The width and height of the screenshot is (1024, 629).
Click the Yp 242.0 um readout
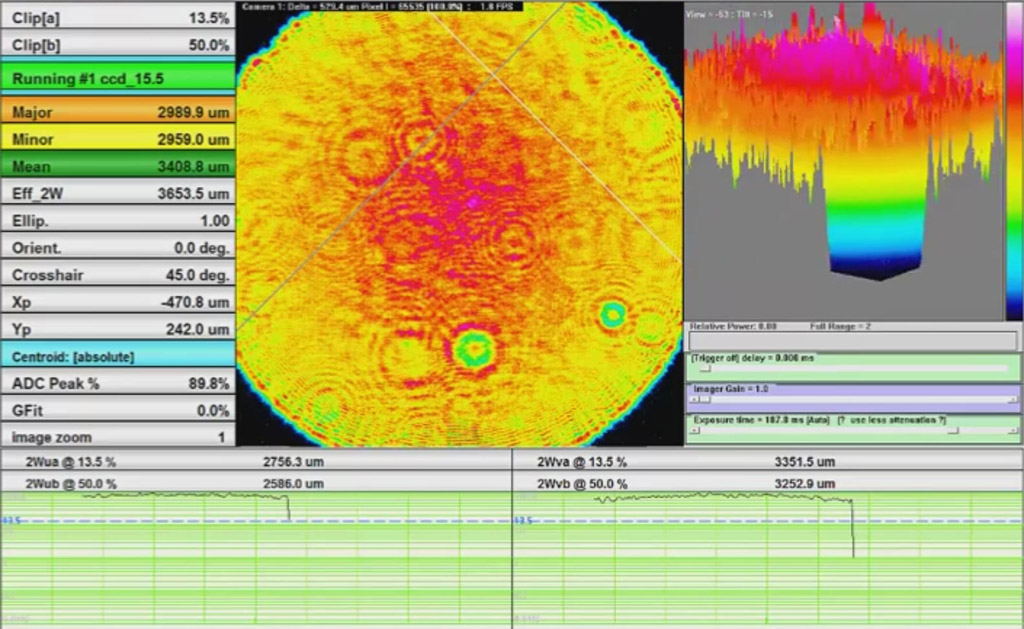(118, 329)
